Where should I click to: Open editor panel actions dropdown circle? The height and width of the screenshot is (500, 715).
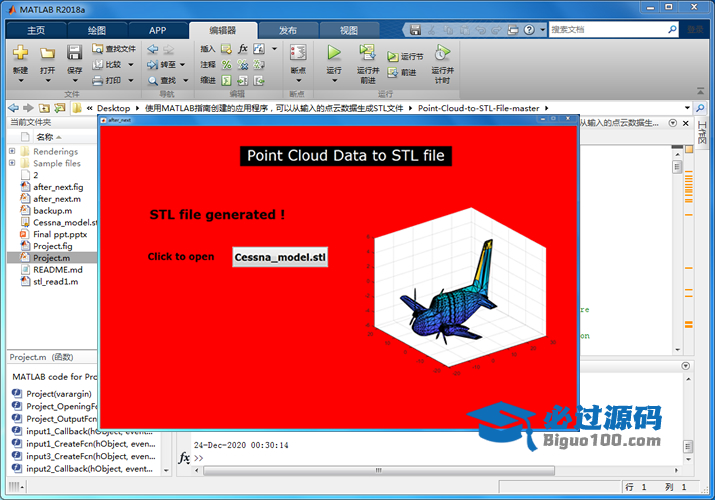point(673,123)
